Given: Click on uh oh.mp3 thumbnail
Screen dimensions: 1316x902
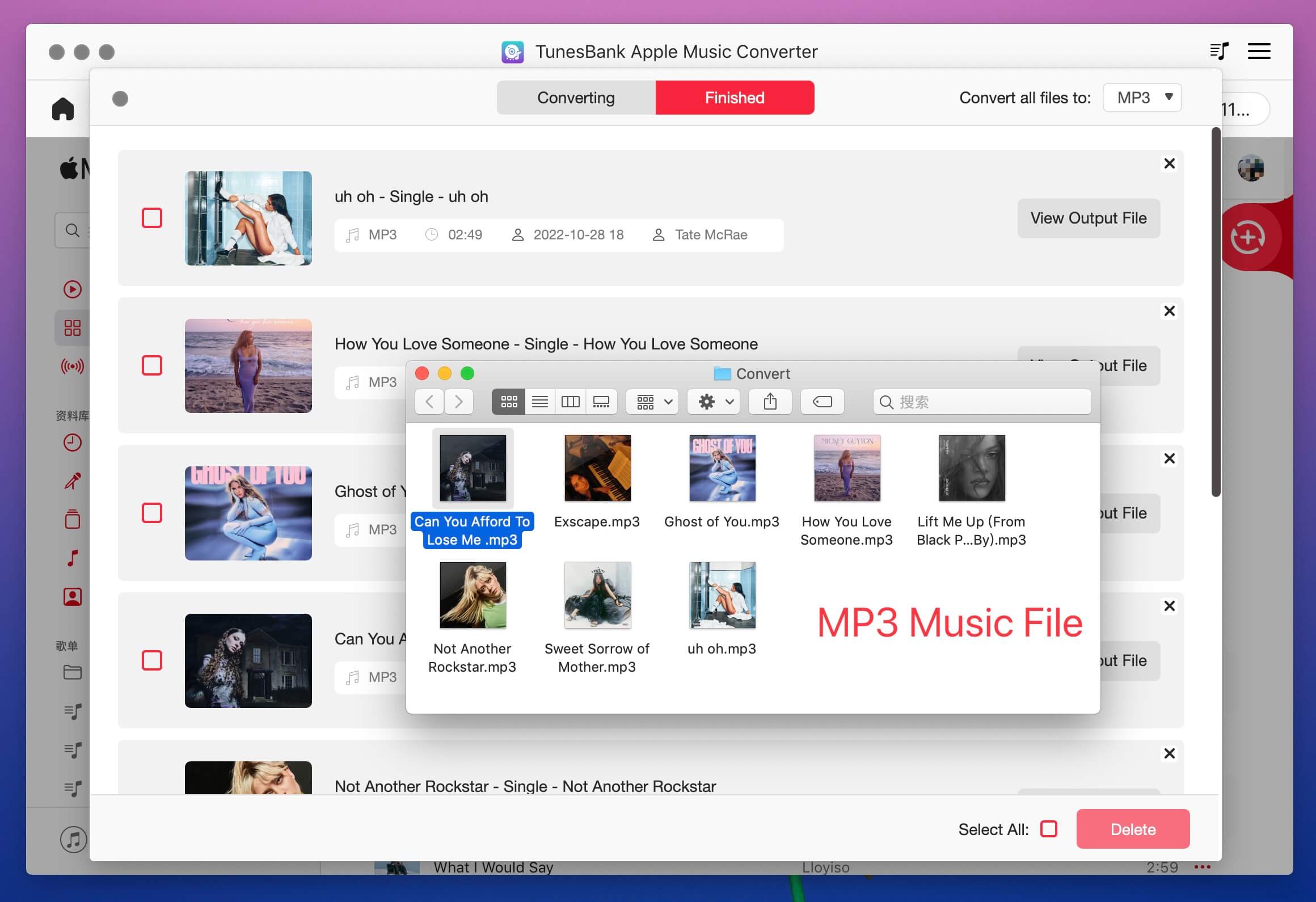Looking at the screenshot, I should click(722, 597).
